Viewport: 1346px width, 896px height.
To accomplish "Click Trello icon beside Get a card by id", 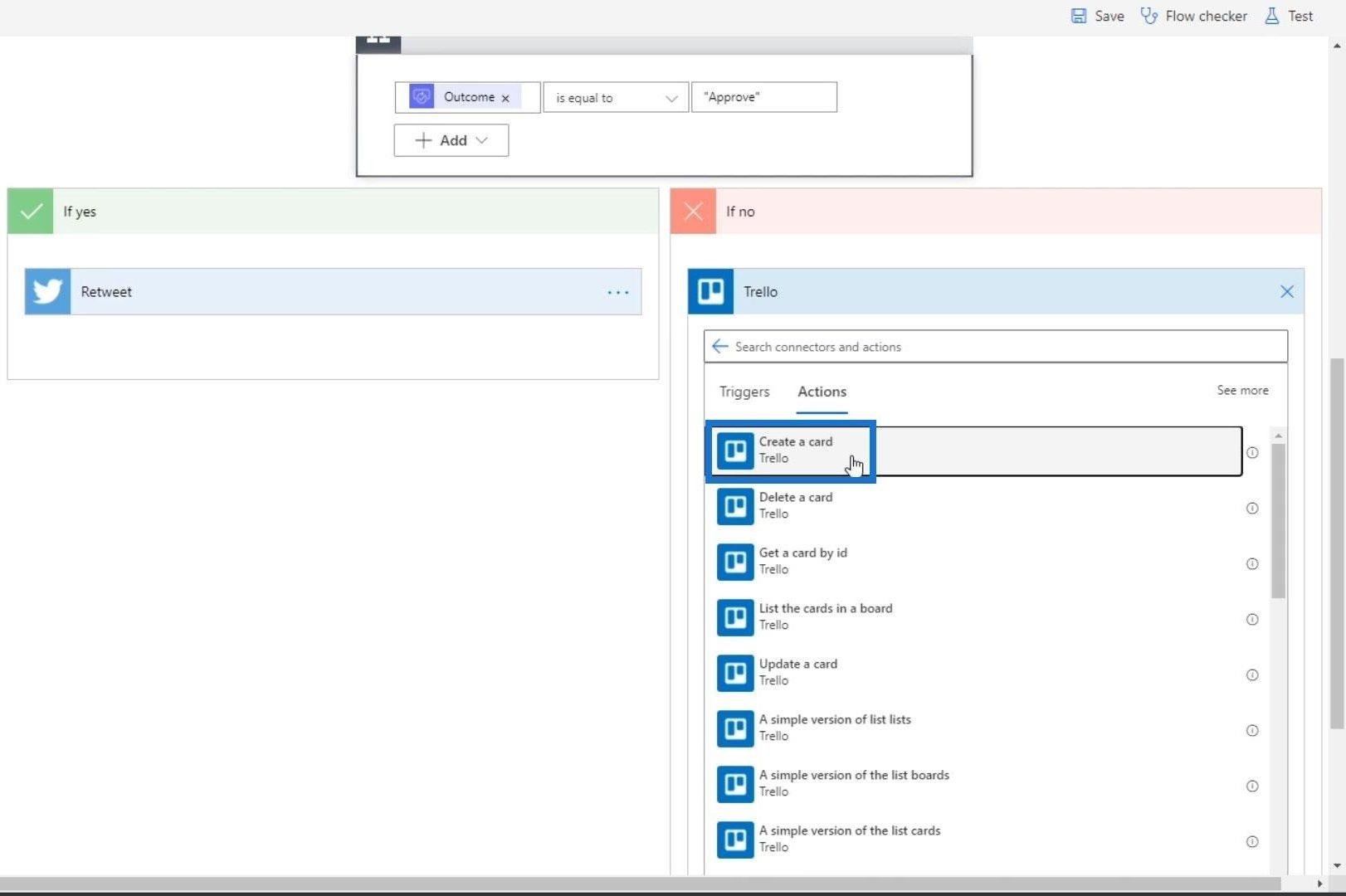I will (x=735, y=562).
